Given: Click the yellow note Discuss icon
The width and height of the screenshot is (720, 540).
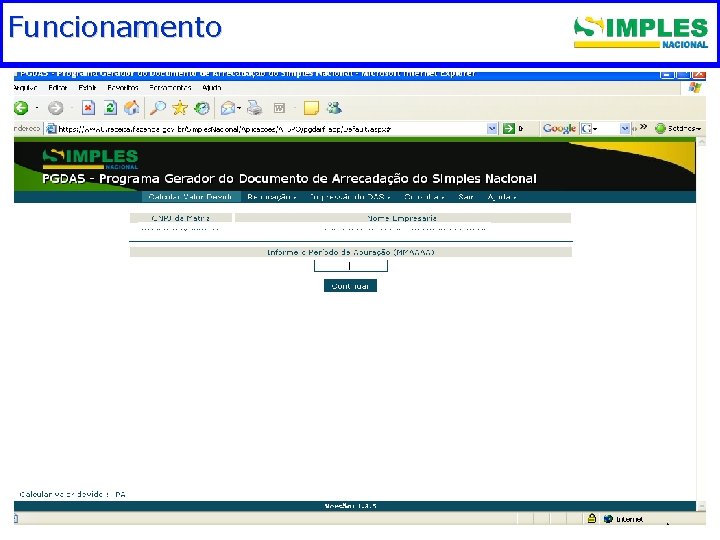Looking at the screenshot, I should 311,108.
